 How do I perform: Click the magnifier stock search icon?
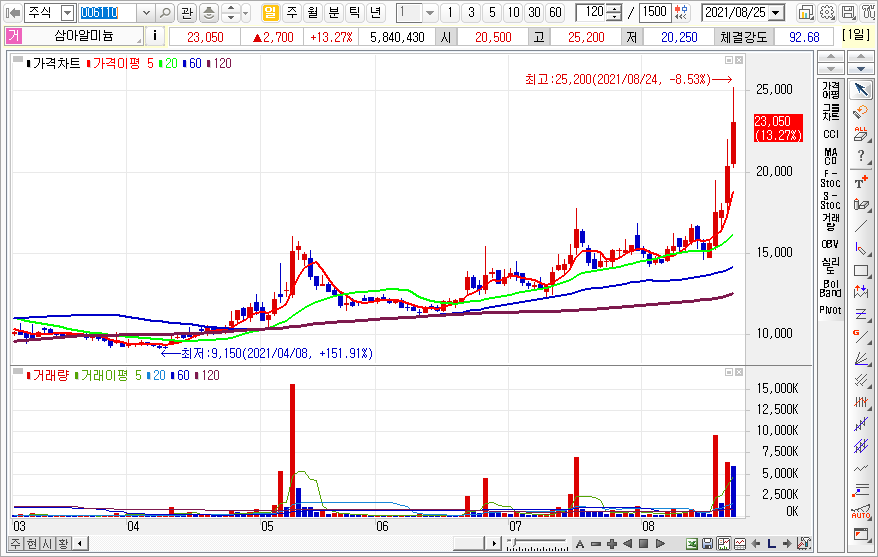(x=165, y=12)
